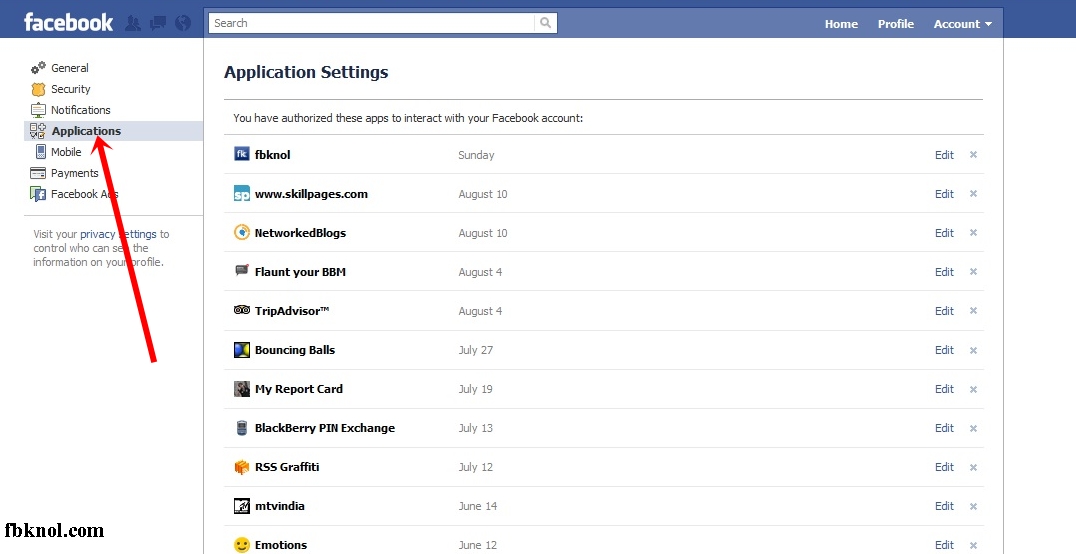Screen dimensions: 1076x554
Task: Click the Flaunt your BBM name
Action: 300,273
